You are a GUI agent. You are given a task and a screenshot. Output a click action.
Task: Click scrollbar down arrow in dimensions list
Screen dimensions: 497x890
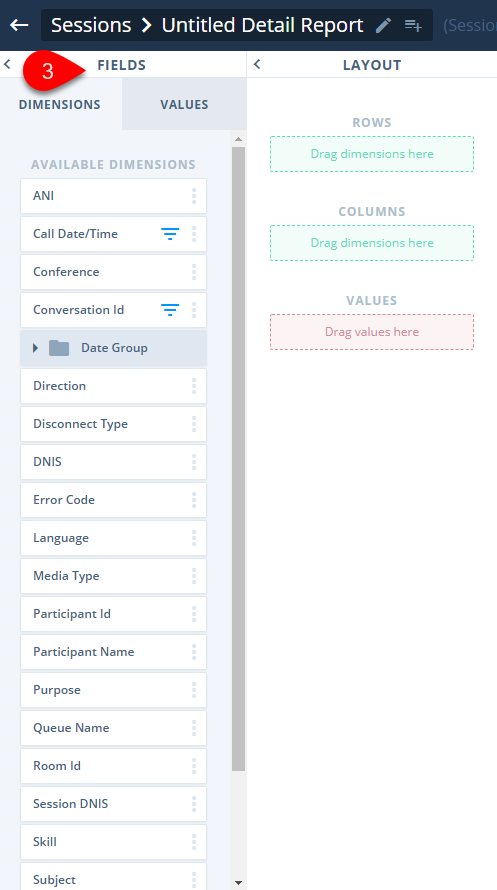(238, 883)
